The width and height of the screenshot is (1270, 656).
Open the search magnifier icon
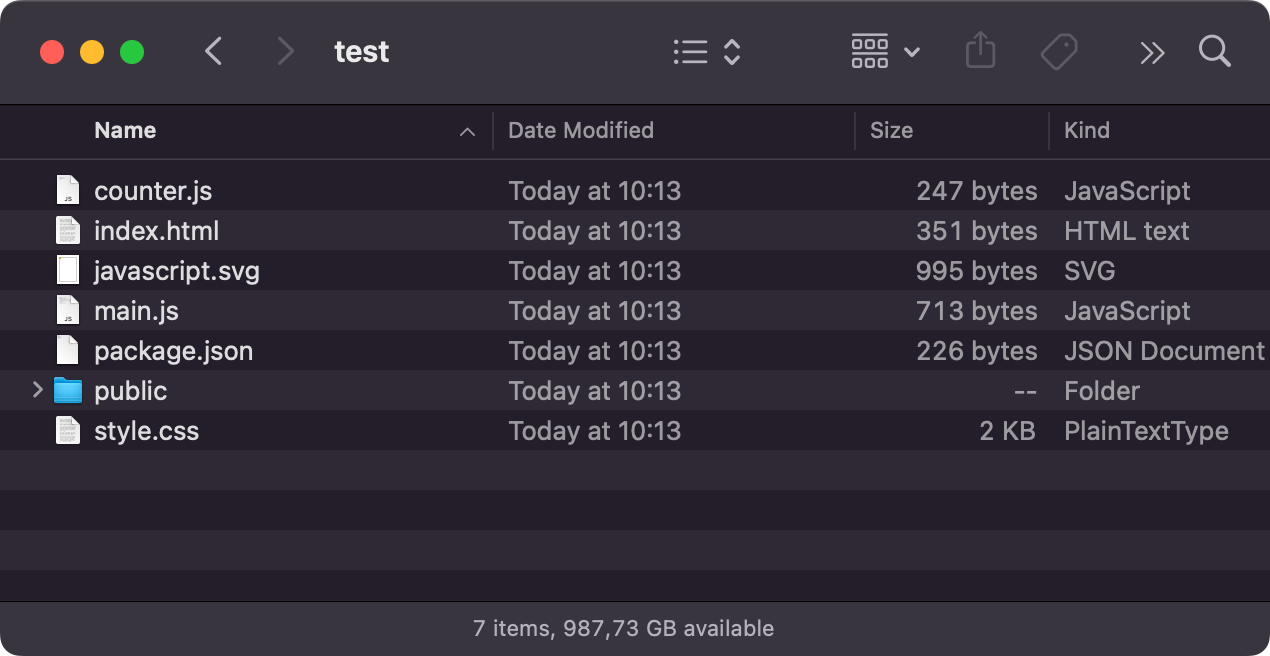click(1214, 52)
